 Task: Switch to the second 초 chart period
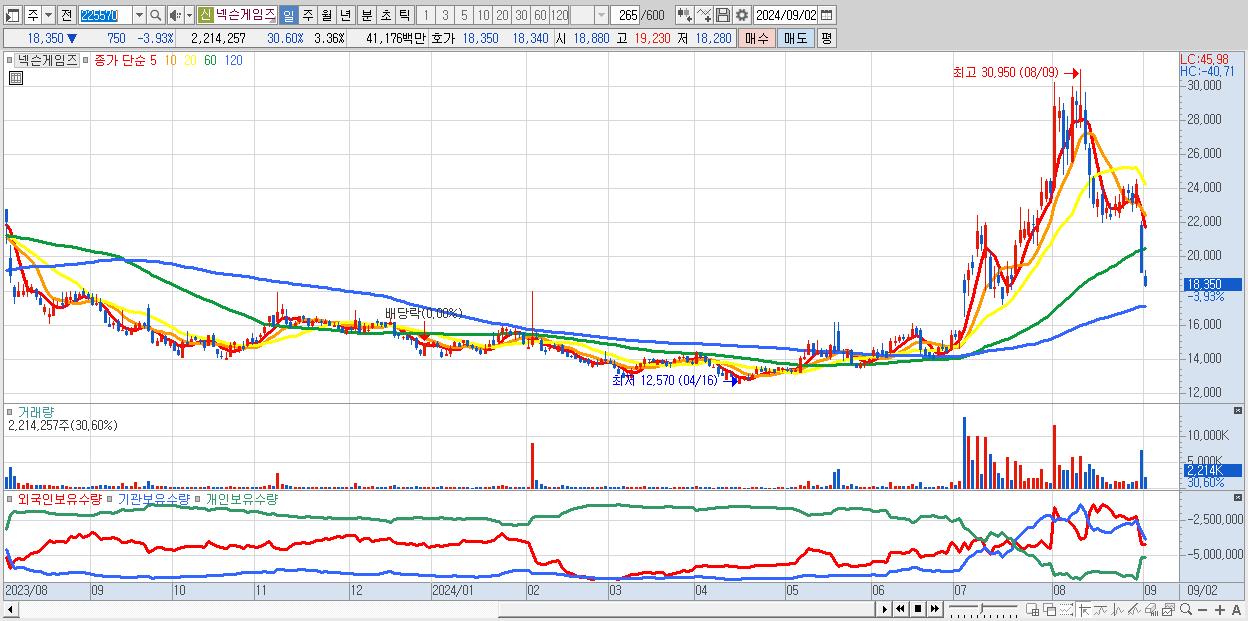click(385, 15)
